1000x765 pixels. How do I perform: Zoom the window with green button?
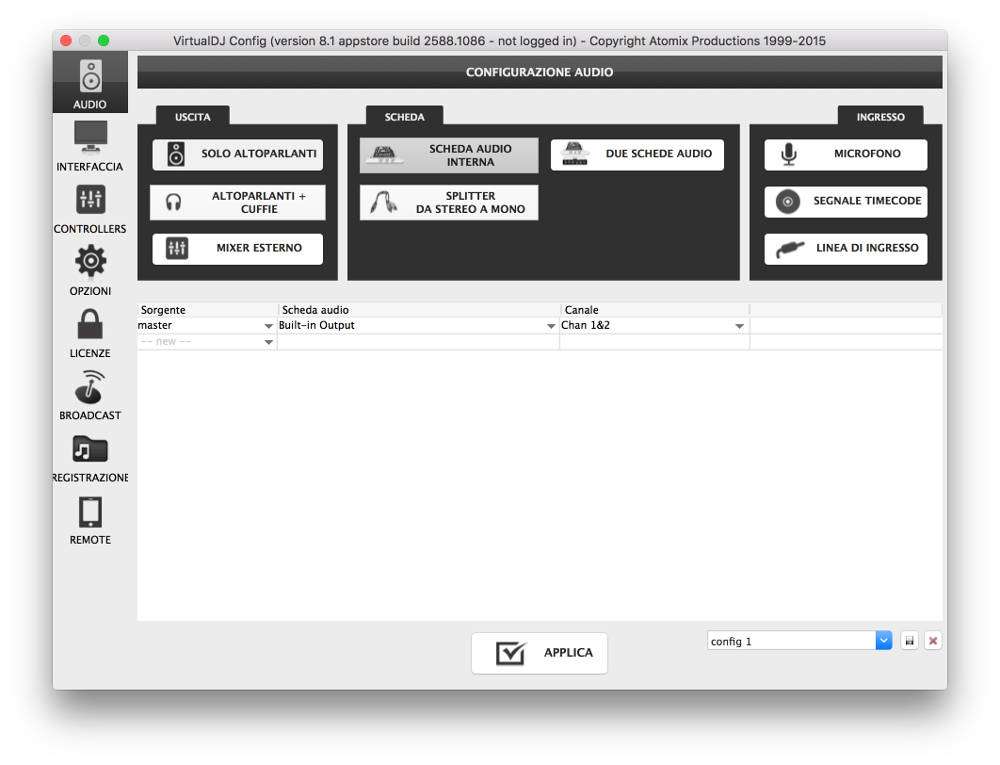(103, 41)
